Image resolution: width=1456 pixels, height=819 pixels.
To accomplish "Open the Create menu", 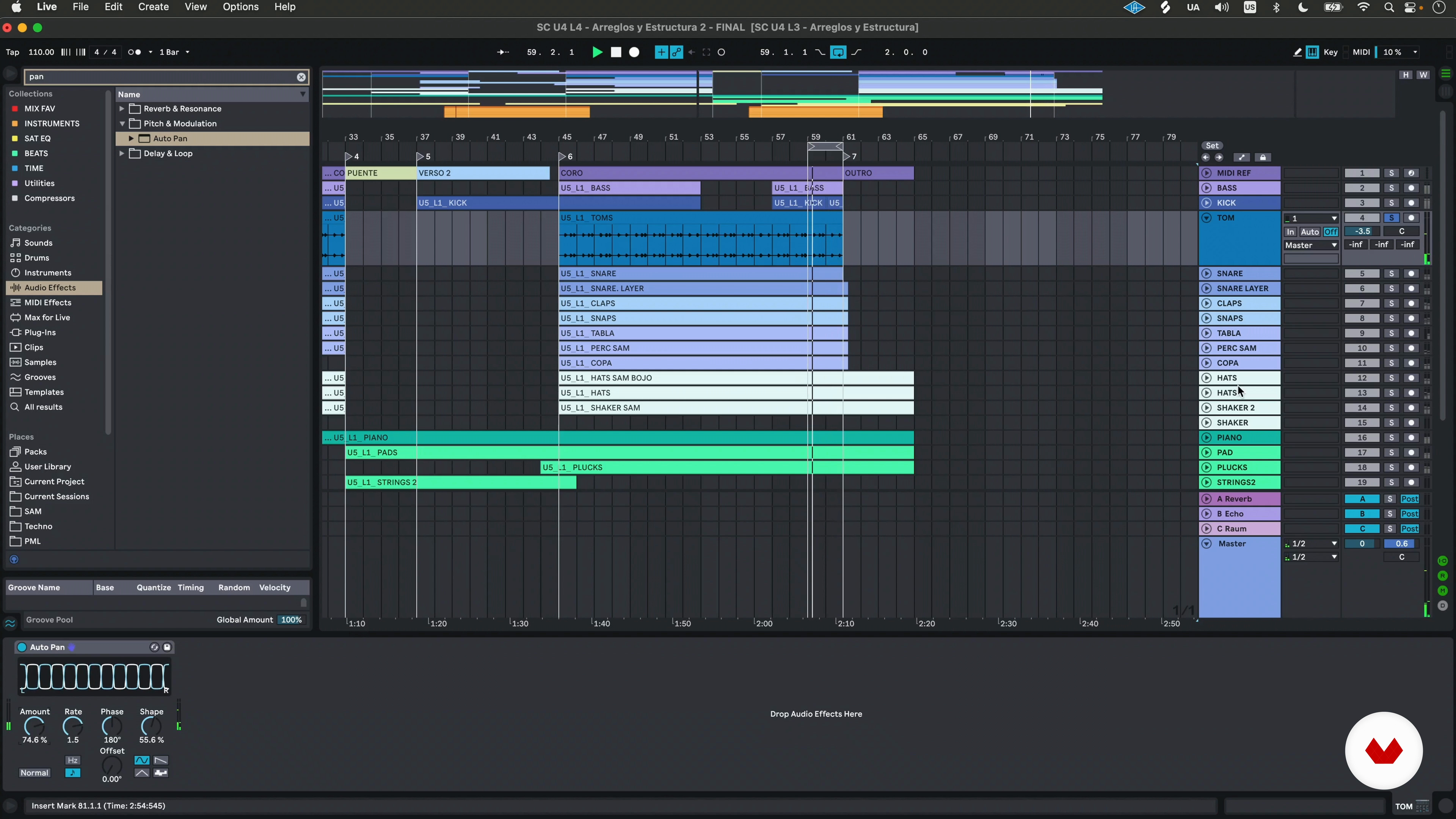I will pyautogui.click(x=153, y=7).
